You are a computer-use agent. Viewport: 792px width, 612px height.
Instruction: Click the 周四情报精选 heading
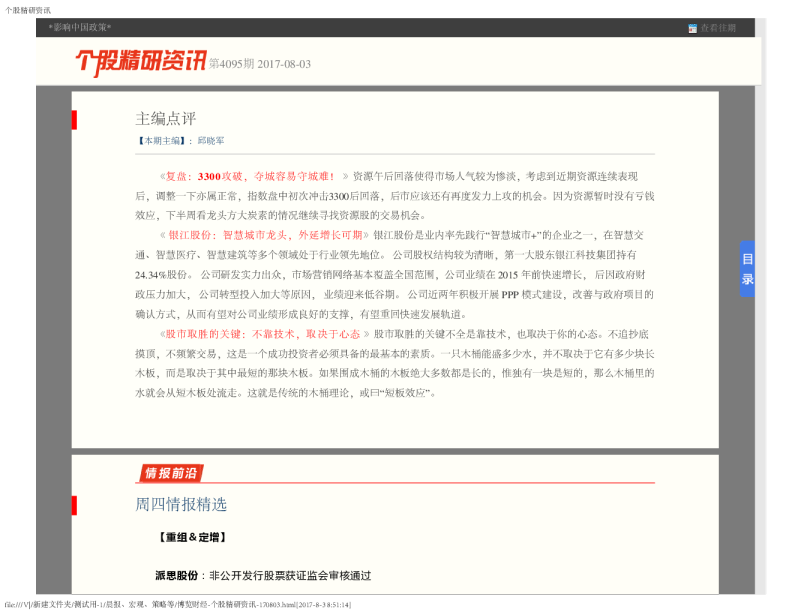point(181,504)
